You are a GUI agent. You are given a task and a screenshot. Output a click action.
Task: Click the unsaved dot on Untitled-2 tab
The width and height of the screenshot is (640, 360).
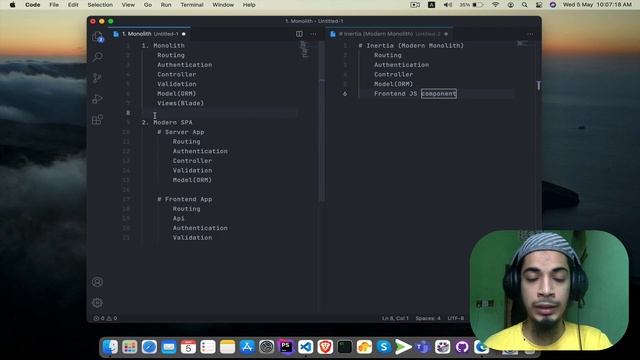(446, 34)
